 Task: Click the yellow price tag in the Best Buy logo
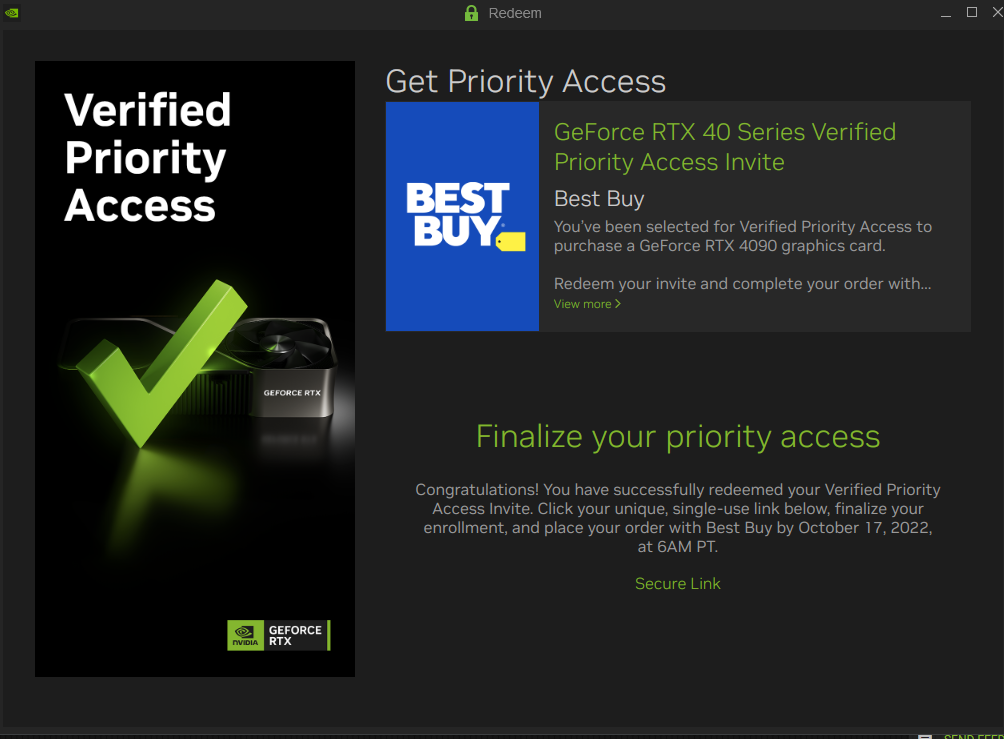511,241
